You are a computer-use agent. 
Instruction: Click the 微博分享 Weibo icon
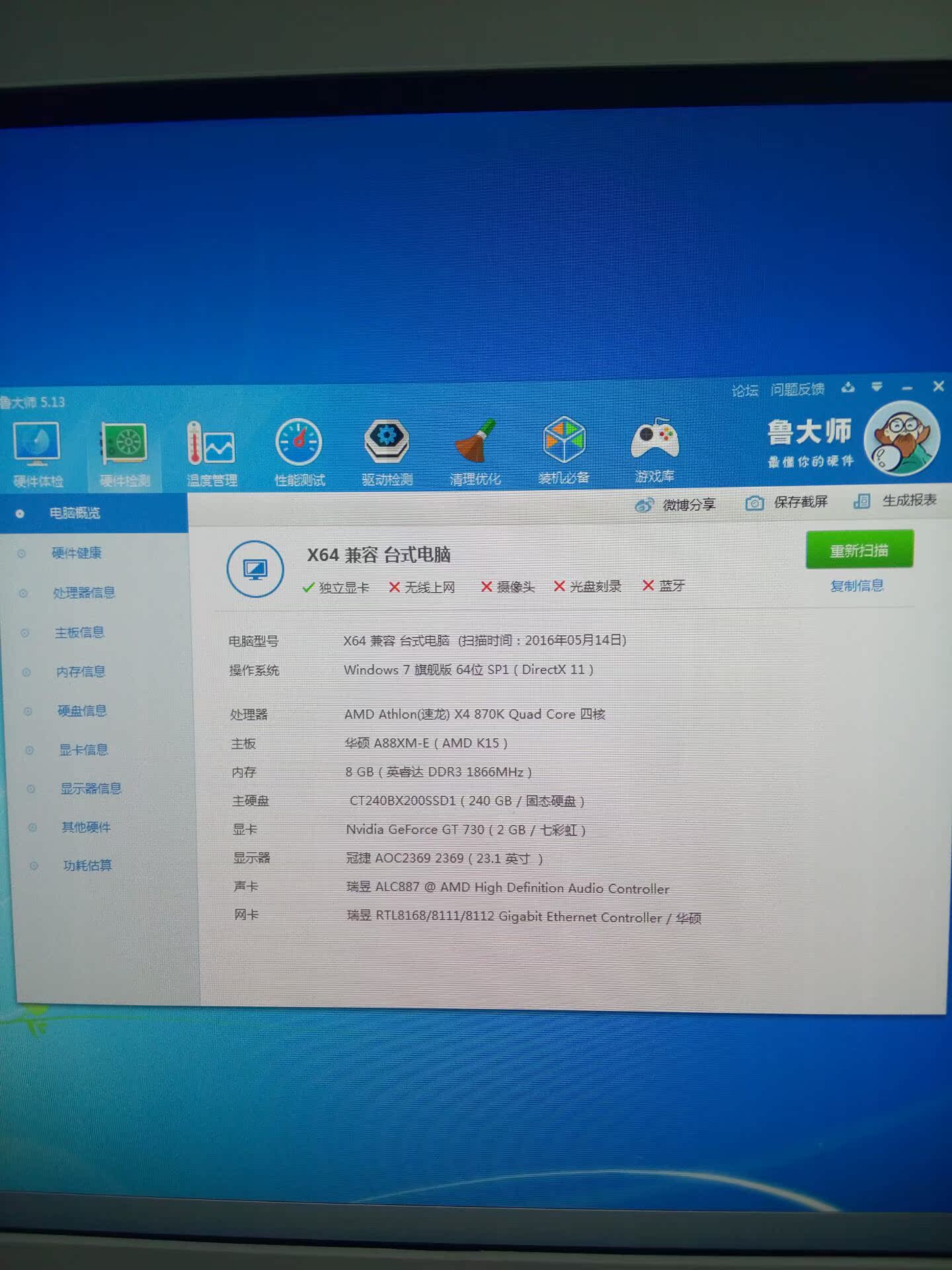644,506
